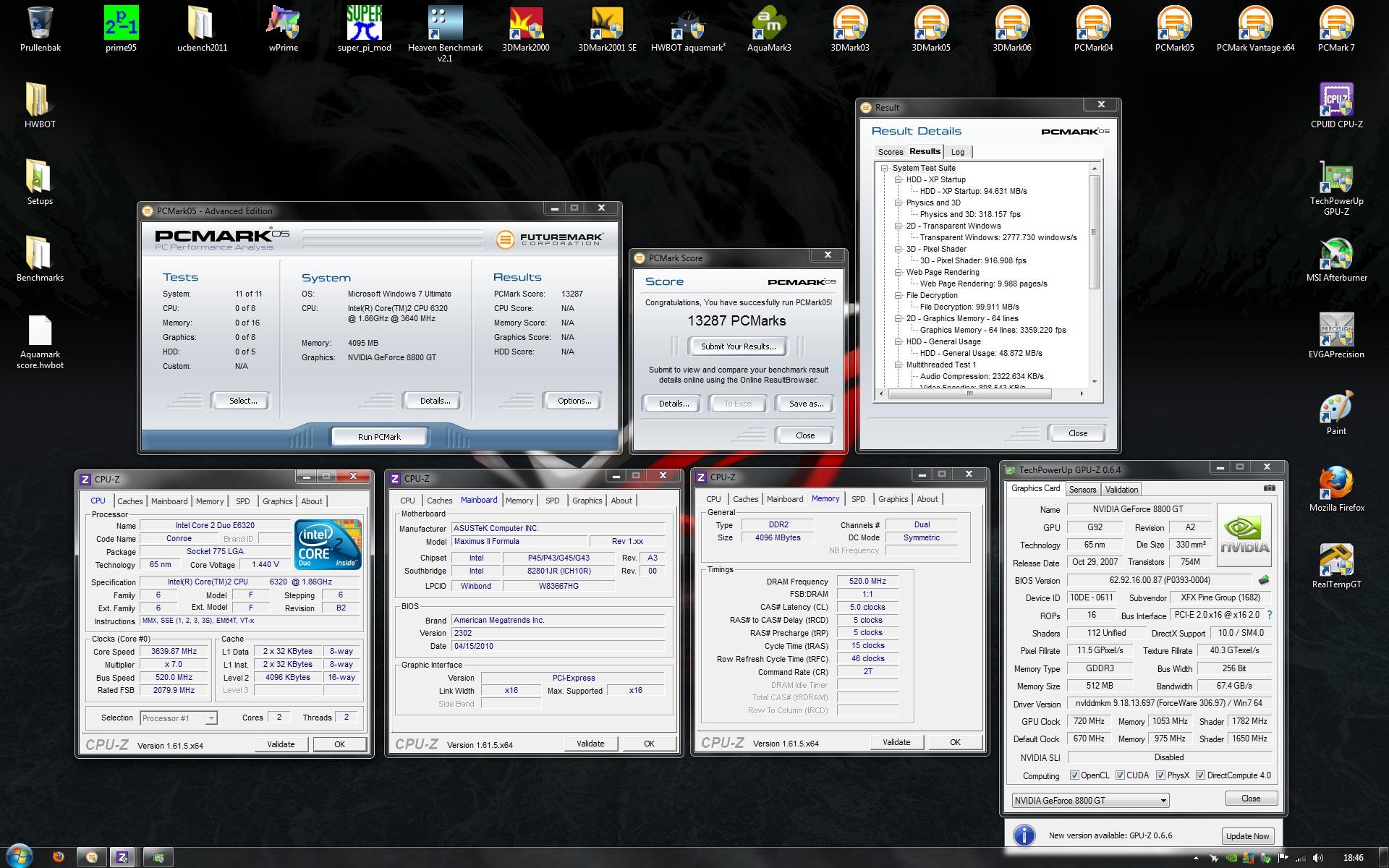Collapse the 2D - Transparent Windows node
Screen dimensions: 1389x868
[898, 226]
